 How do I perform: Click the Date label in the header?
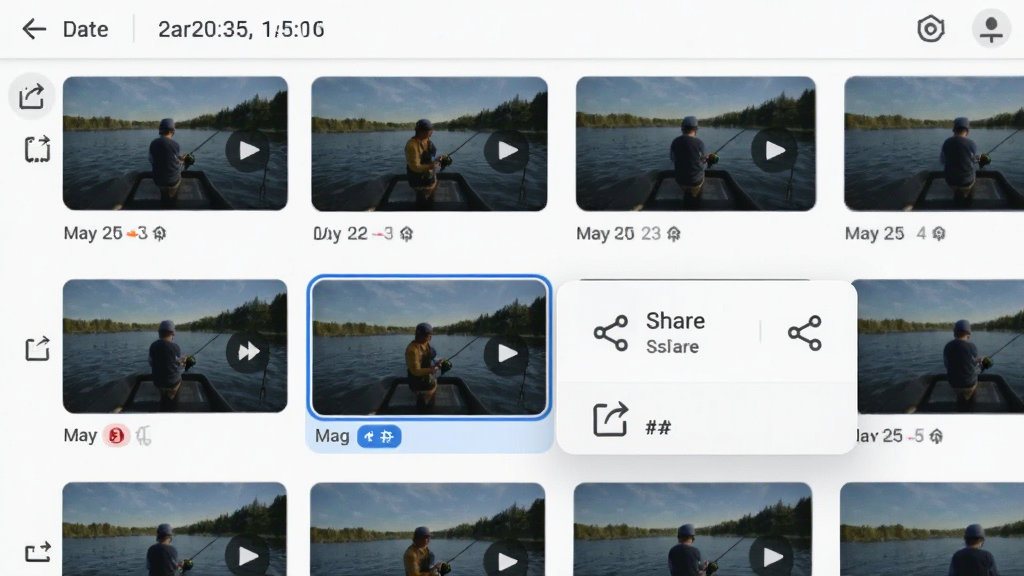[86, 29]
